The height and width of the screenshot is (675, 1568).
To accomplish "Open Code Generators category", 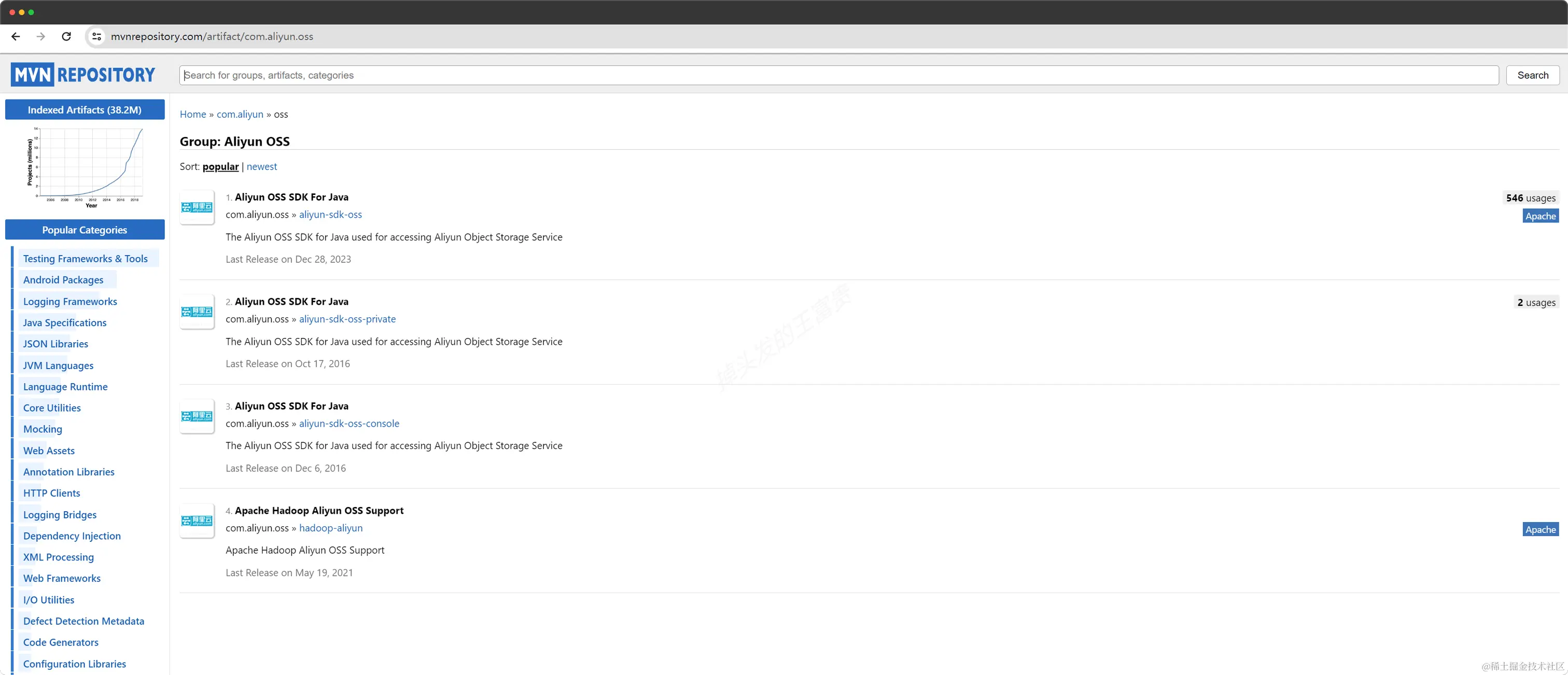I will 61,642.
